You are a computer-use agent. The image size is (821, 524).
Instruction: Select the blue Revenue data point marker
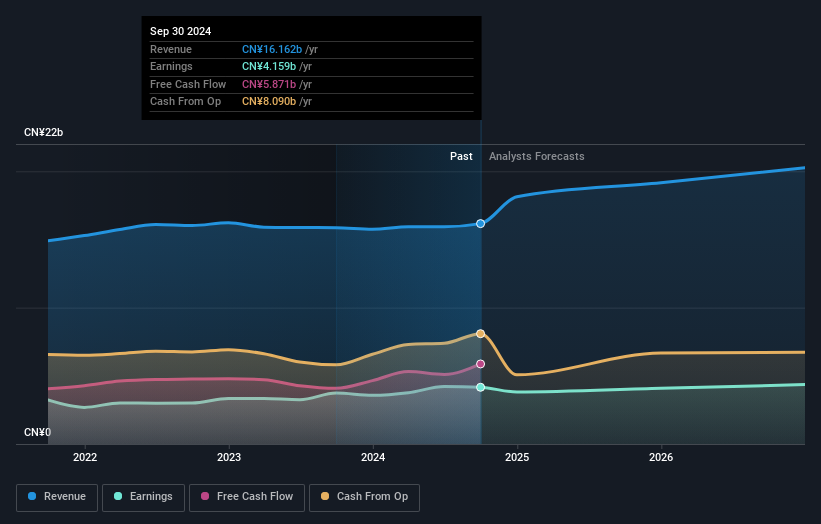pos(480,224)
